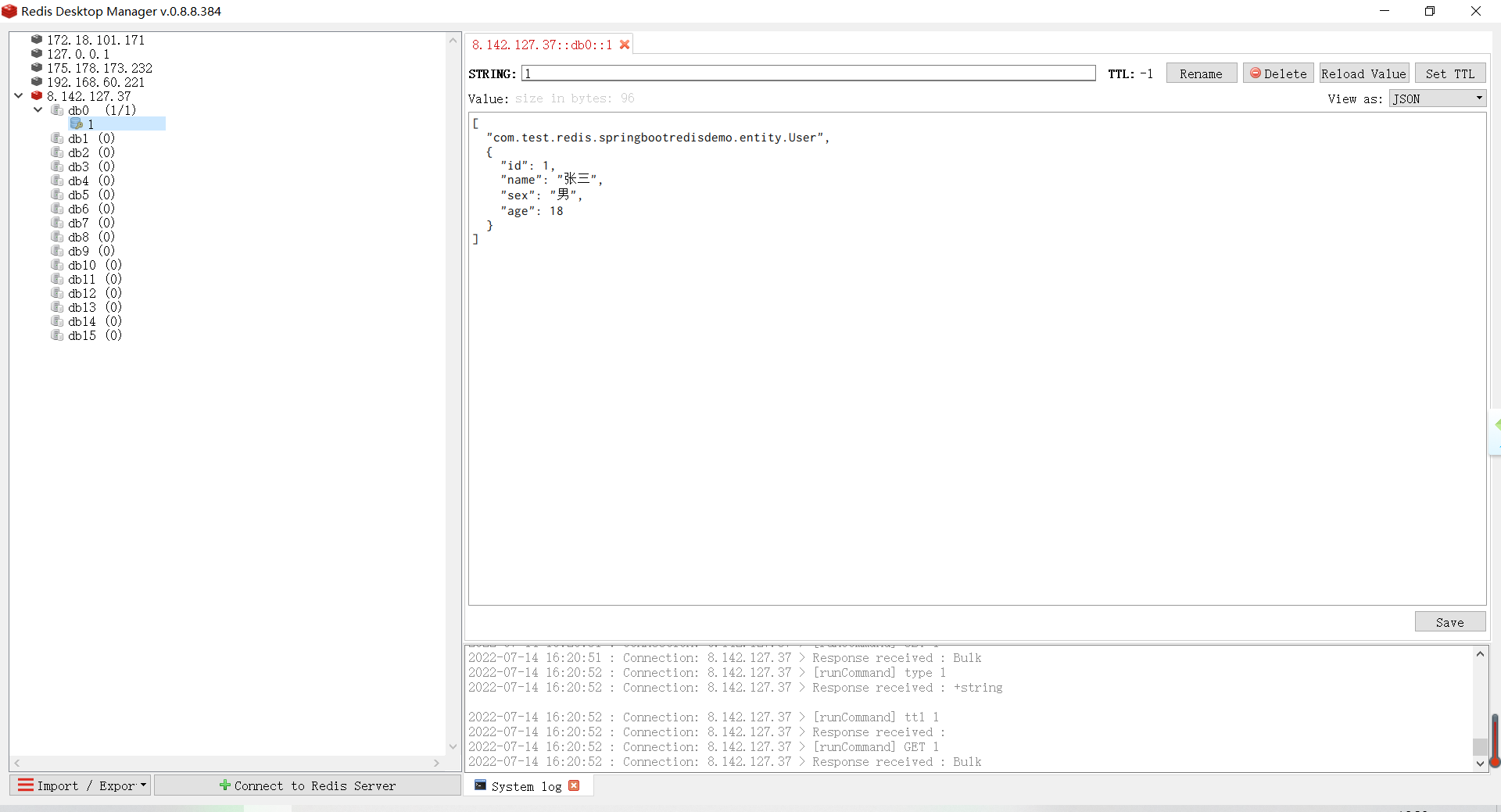Click the 'size in bytes: 96' text
The width and height of the screenshot is (1501, 812).
(575, 98)
